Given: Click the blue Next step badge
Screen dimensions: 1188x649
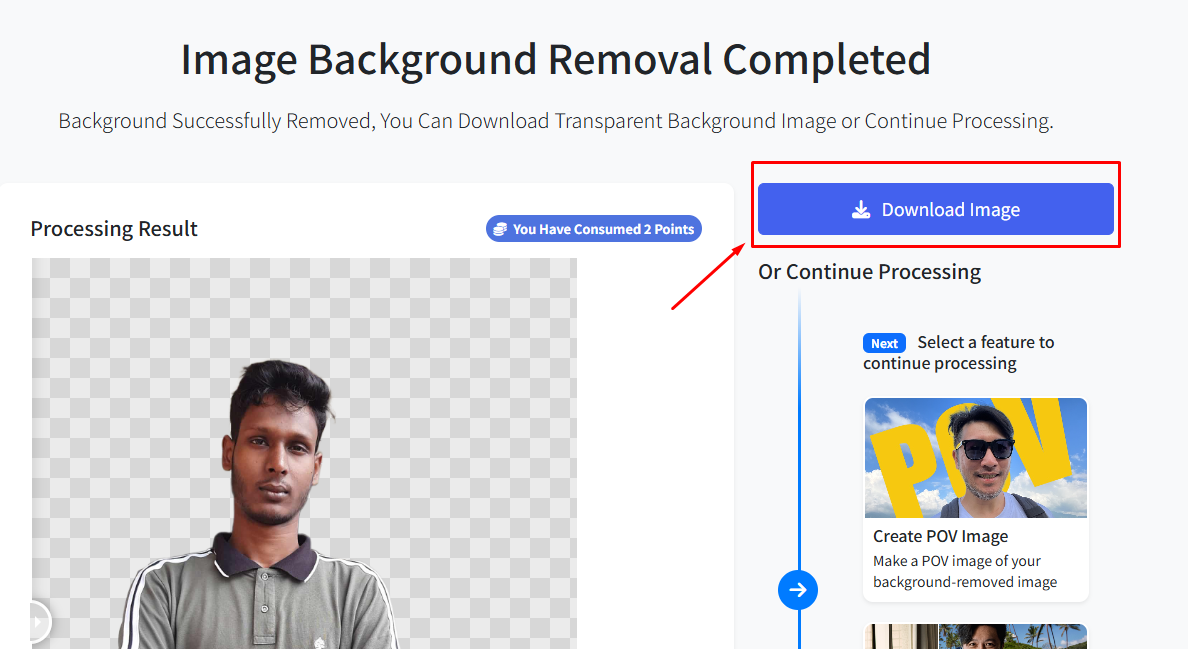Looking at the screenshot, I should [884, 343].
